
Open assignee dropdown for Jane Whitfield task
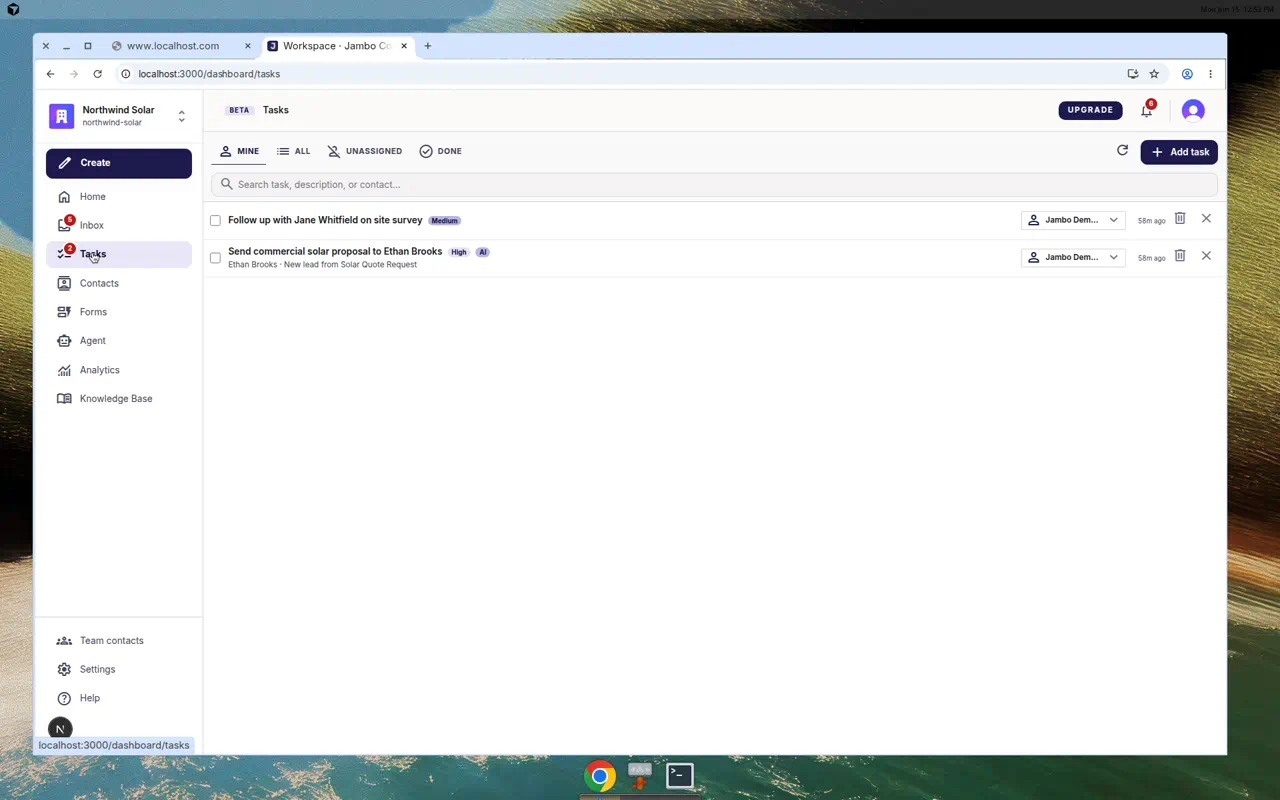coord(1073,220)
